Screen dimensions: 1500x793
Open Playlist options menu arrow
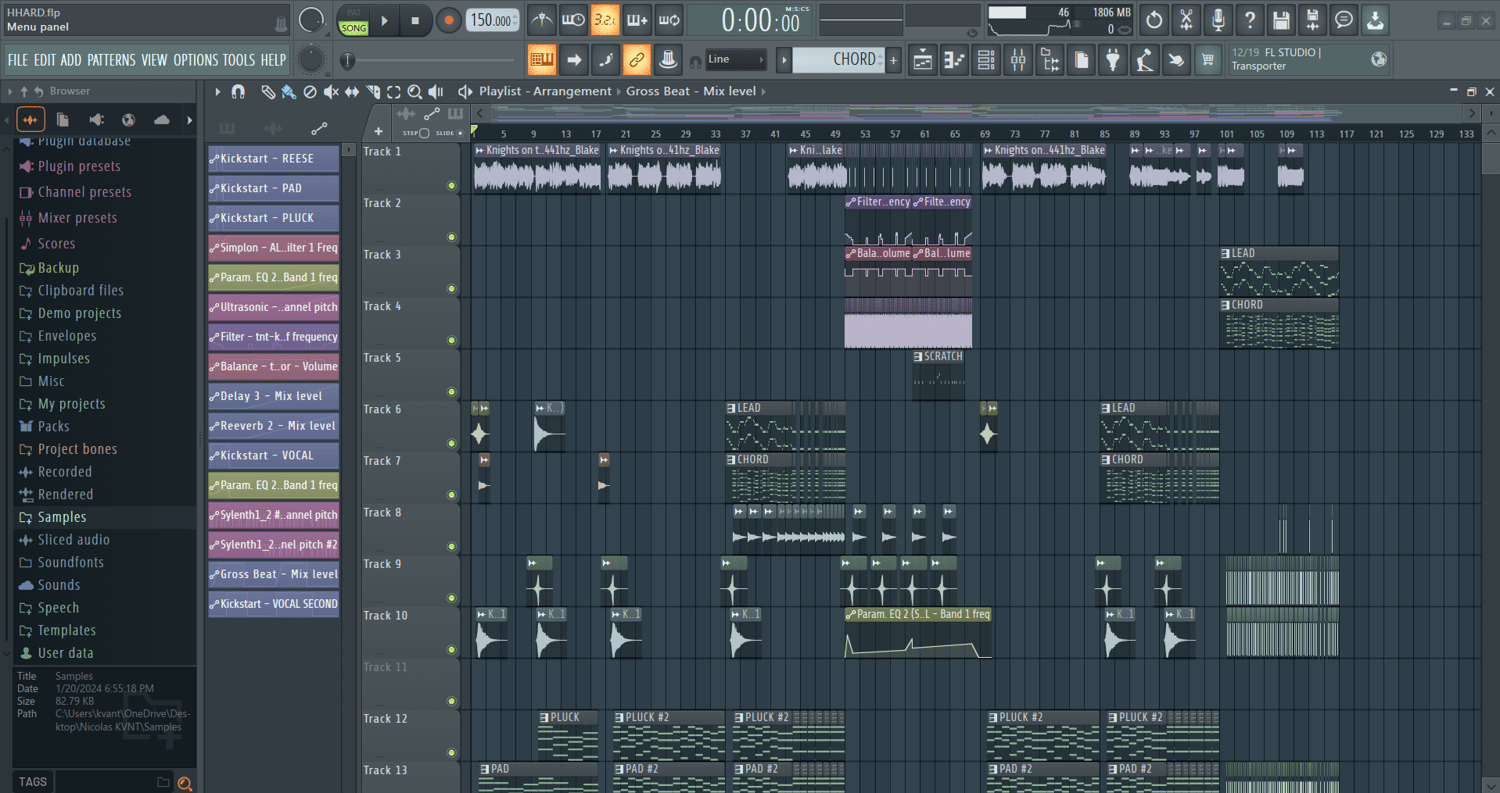point(217,91)
